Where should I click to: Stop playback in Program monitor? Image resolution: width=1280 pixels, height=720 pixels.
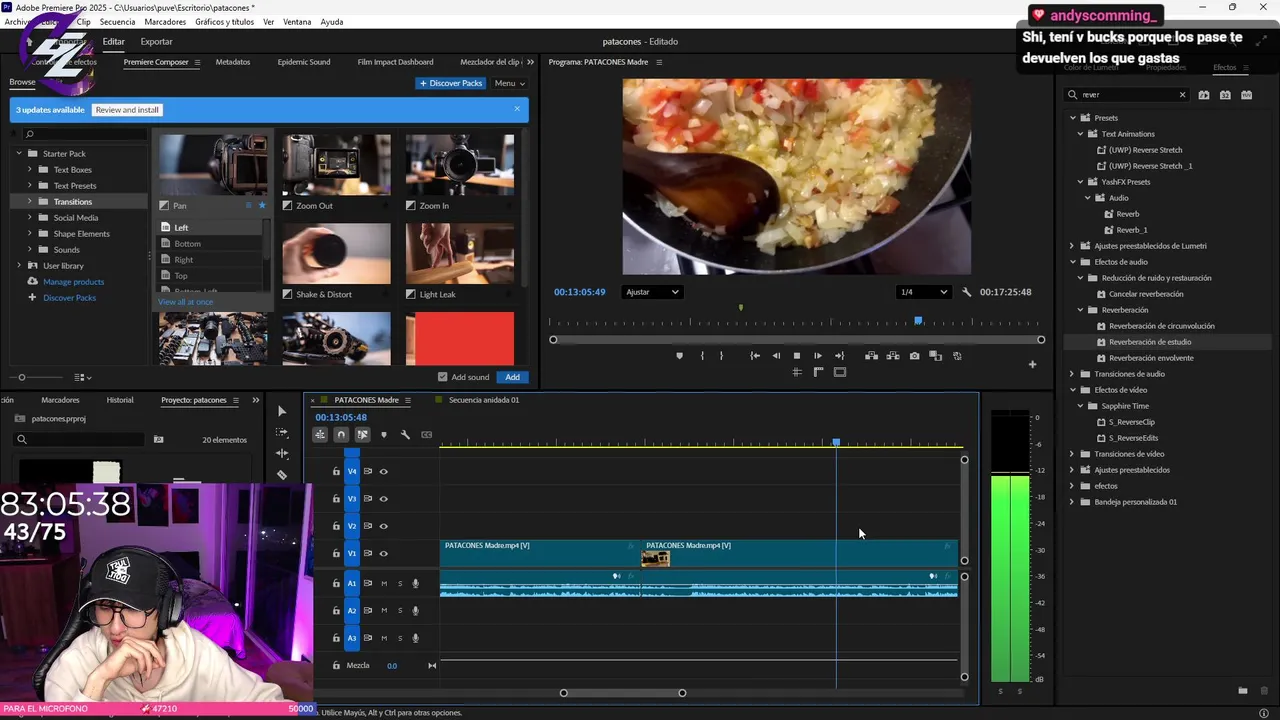[797, 356]
